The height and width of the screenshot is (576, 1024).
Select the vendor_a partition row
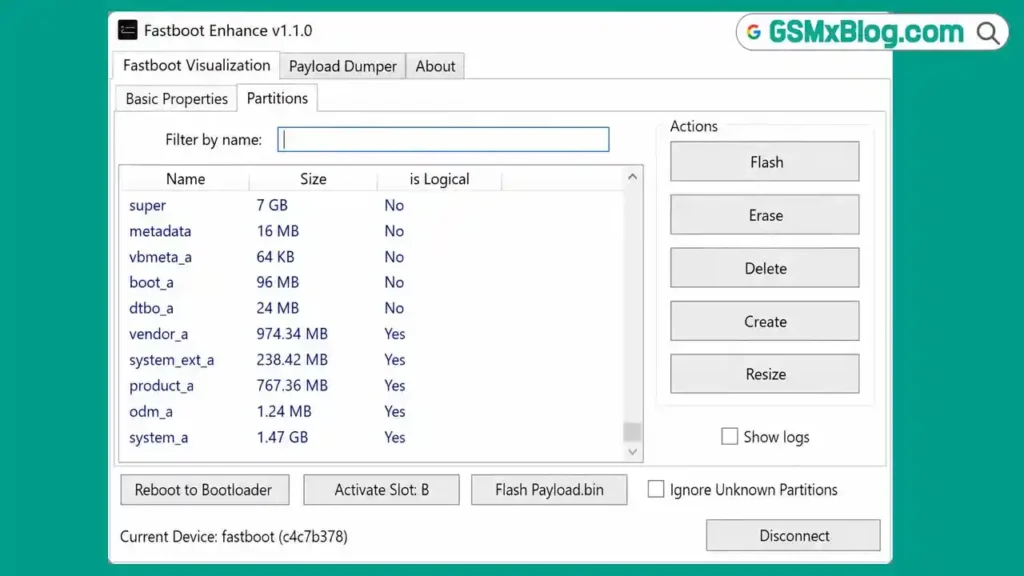coord(372,334)
